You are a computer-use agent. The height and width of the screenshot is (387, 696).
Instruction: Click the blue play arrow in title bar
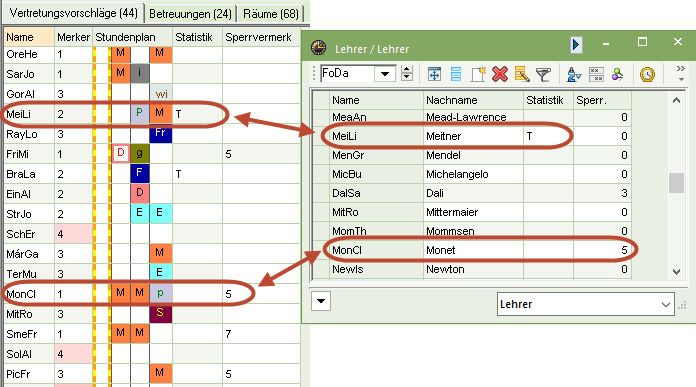pos(576,45)
